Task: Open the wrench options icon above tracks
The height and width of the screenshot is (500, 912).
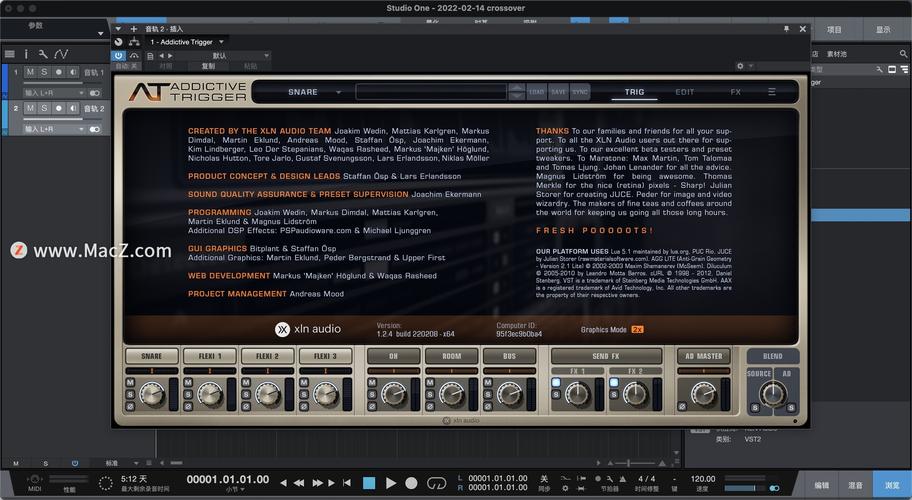Action: (43, 54)
